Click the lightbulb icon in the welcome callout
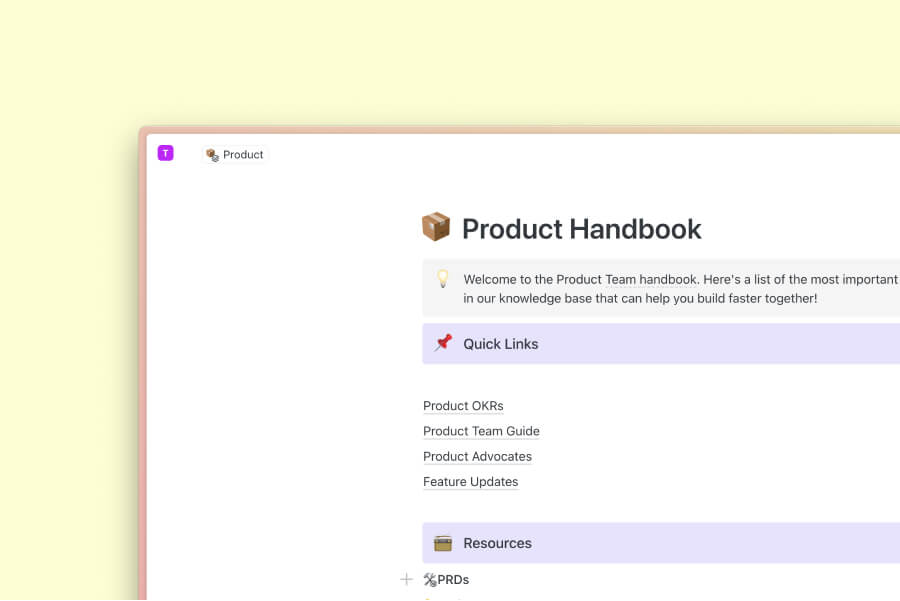The width and height of the screenshot is (900, 601). click(443, 279)
